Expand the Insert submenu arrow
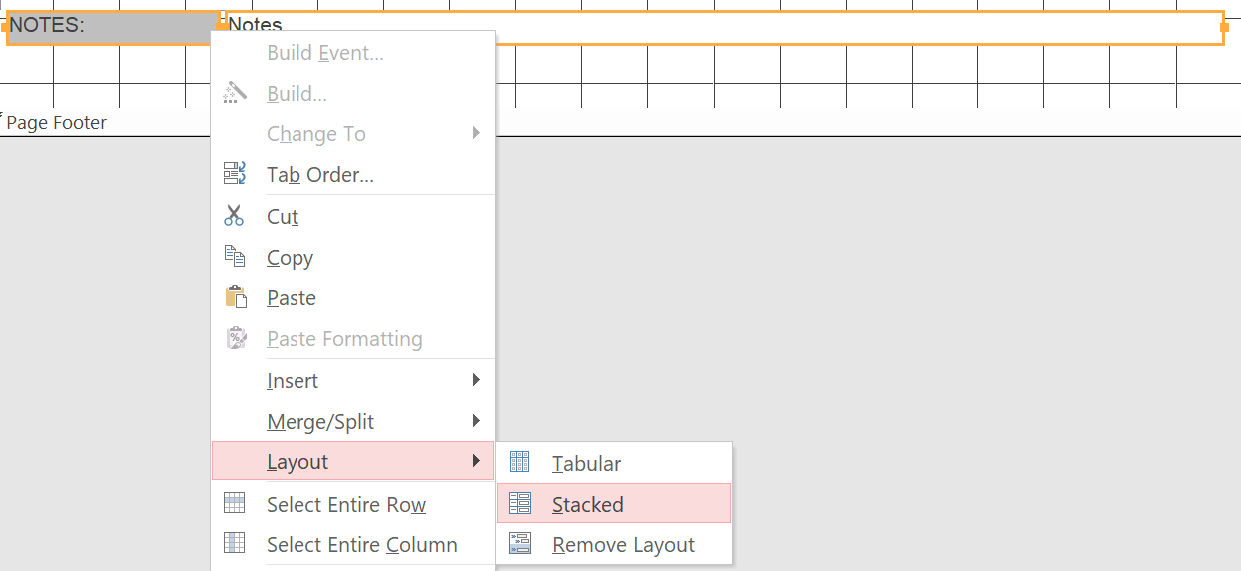Screen dimensions: 1241x571 click(476, 380)
